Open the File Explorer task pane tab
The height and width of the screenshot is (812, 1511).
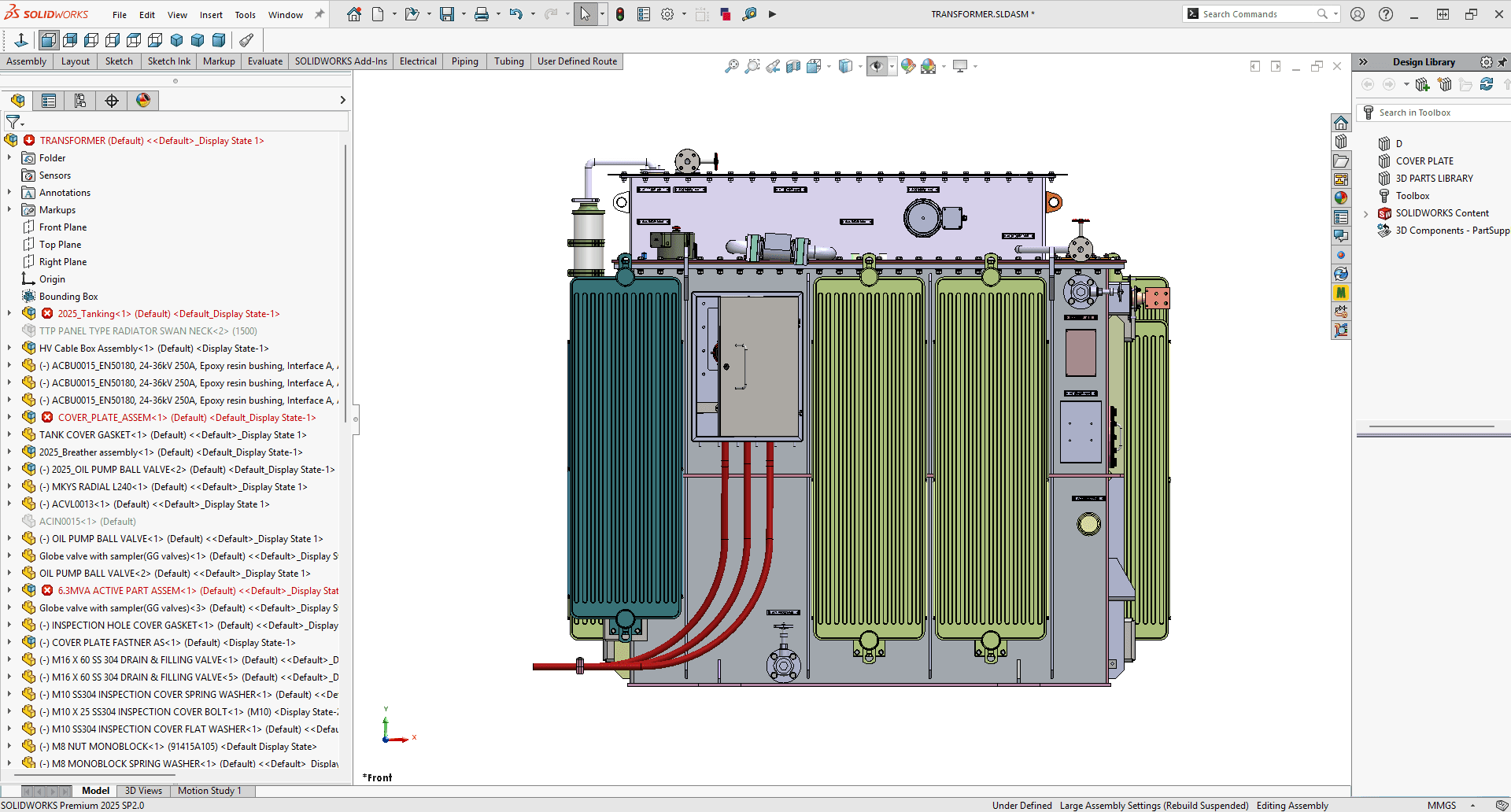click(1342, 161)
